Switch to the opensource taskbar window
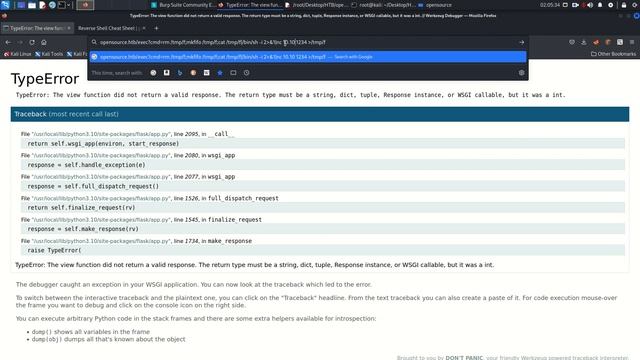Screen dimensions: 640x360 [x=435, y=5]
